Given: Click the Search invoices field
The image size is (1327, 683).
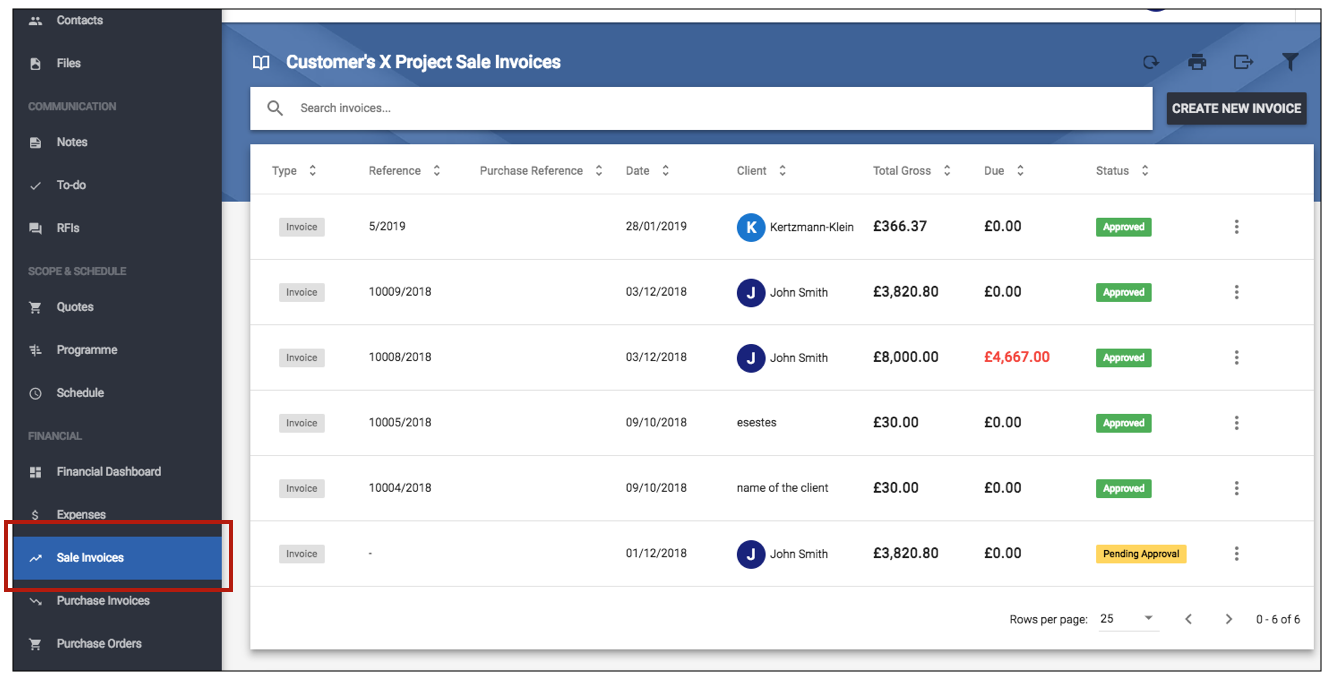Looking at the screenshot, I should (701, 108).
